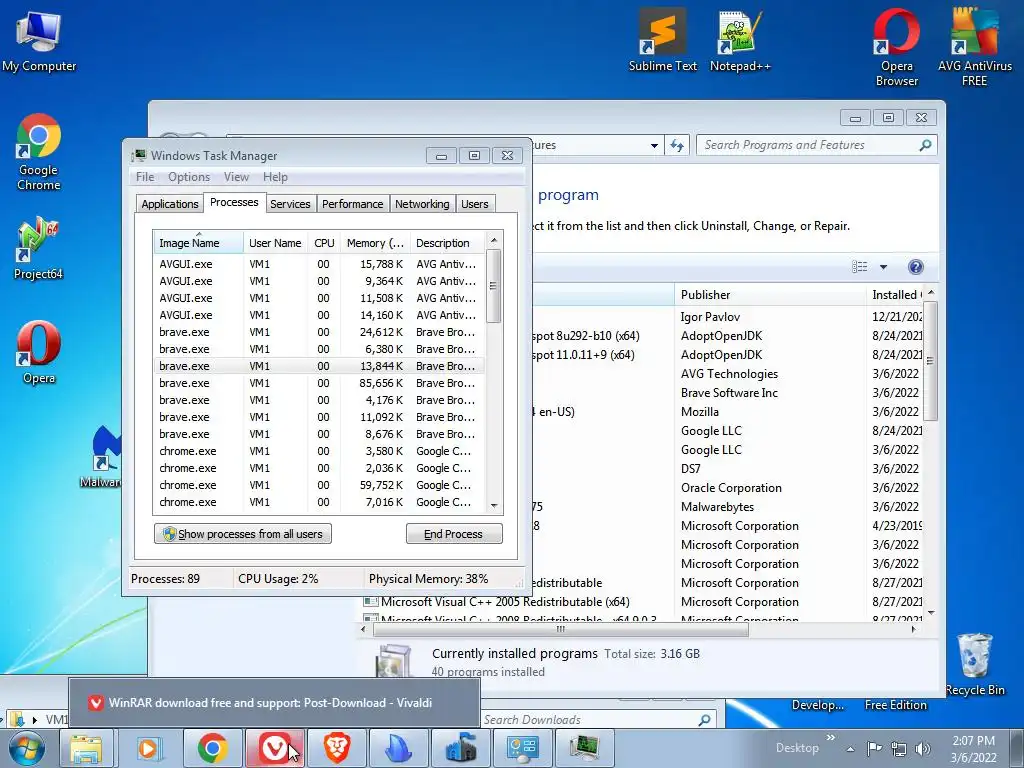Open view options dropdown arrow
The height and width of the screenshot is (768, 1024).
coord(883,266)
